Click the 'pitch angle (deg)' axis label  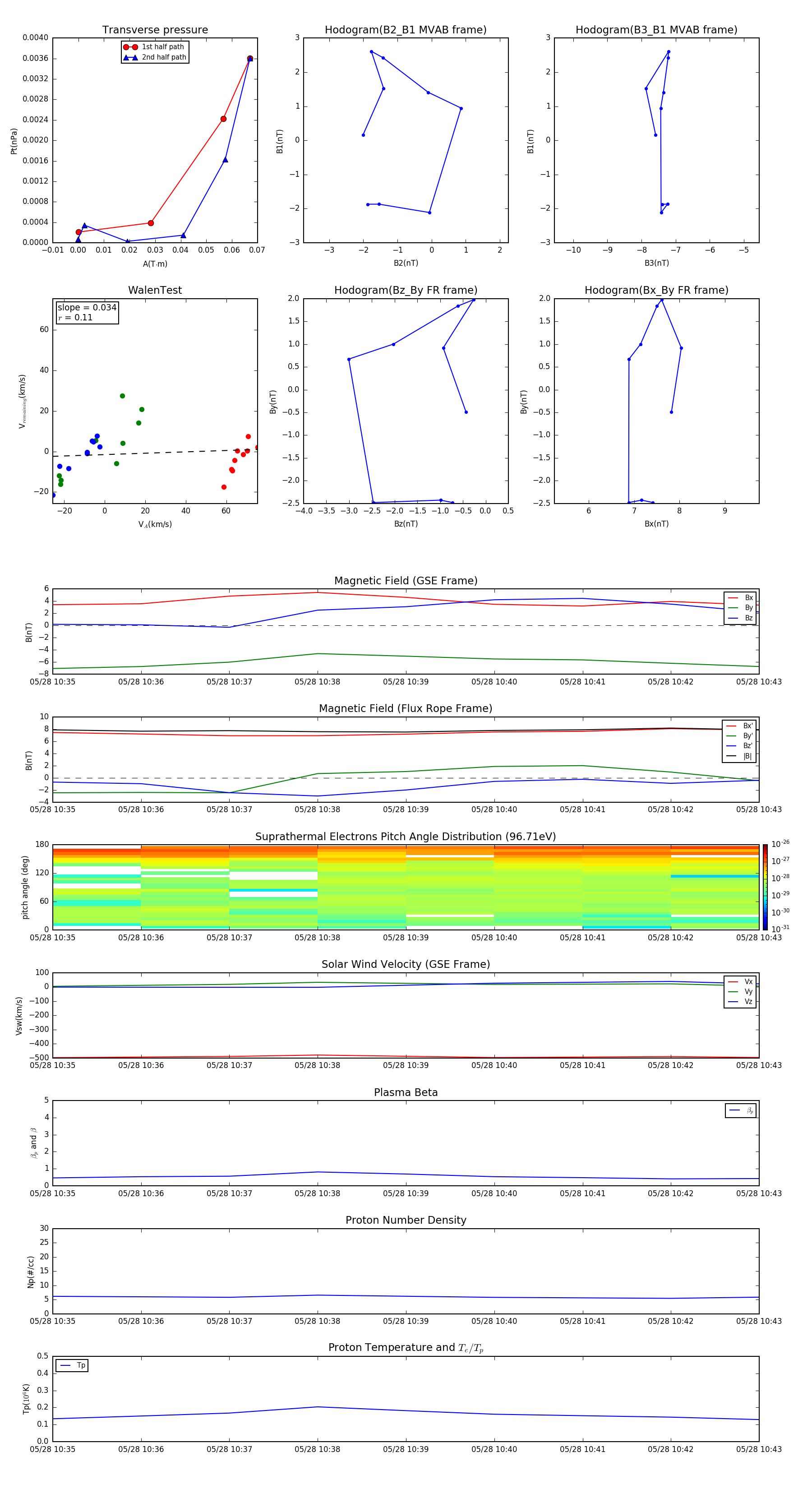click(25, 887)
